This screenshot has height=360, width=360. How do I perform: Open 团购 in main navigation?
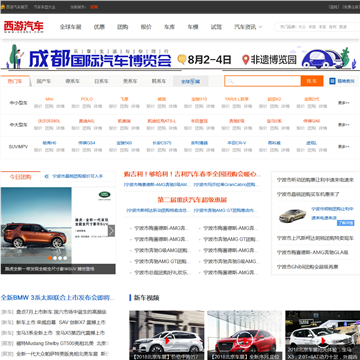pyautogui.click(x=122, y=27)
